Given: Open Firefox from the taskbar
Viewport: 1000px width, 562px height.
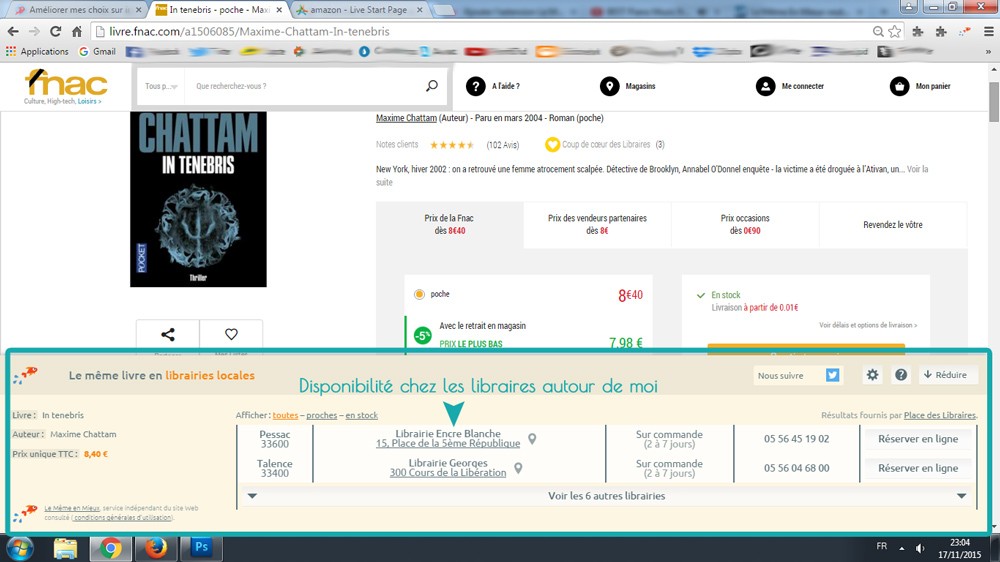Looking at the screenshot, I should pyautogui.click(x=156, y=548).
